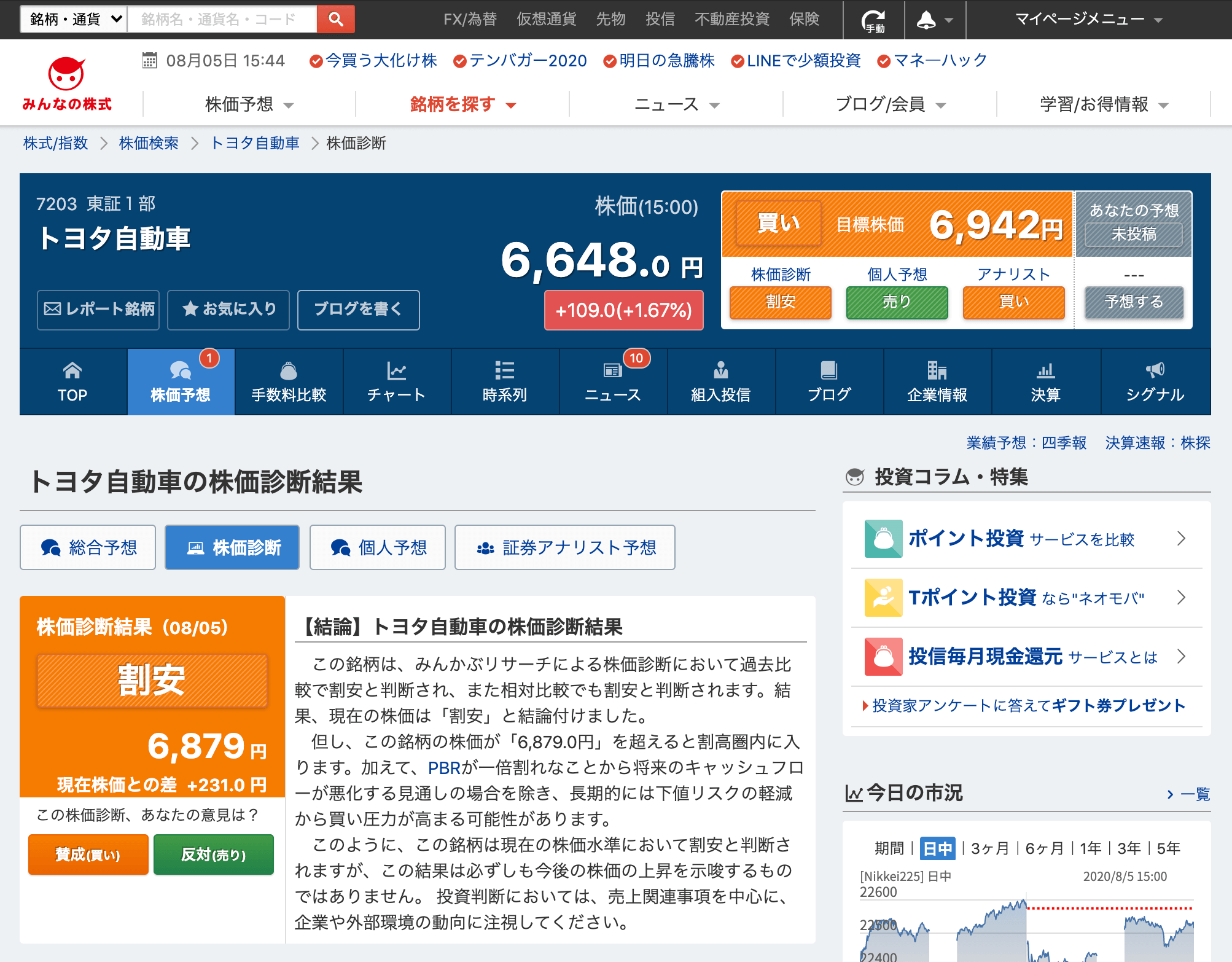Click the stock name search field

click(221, 19)
